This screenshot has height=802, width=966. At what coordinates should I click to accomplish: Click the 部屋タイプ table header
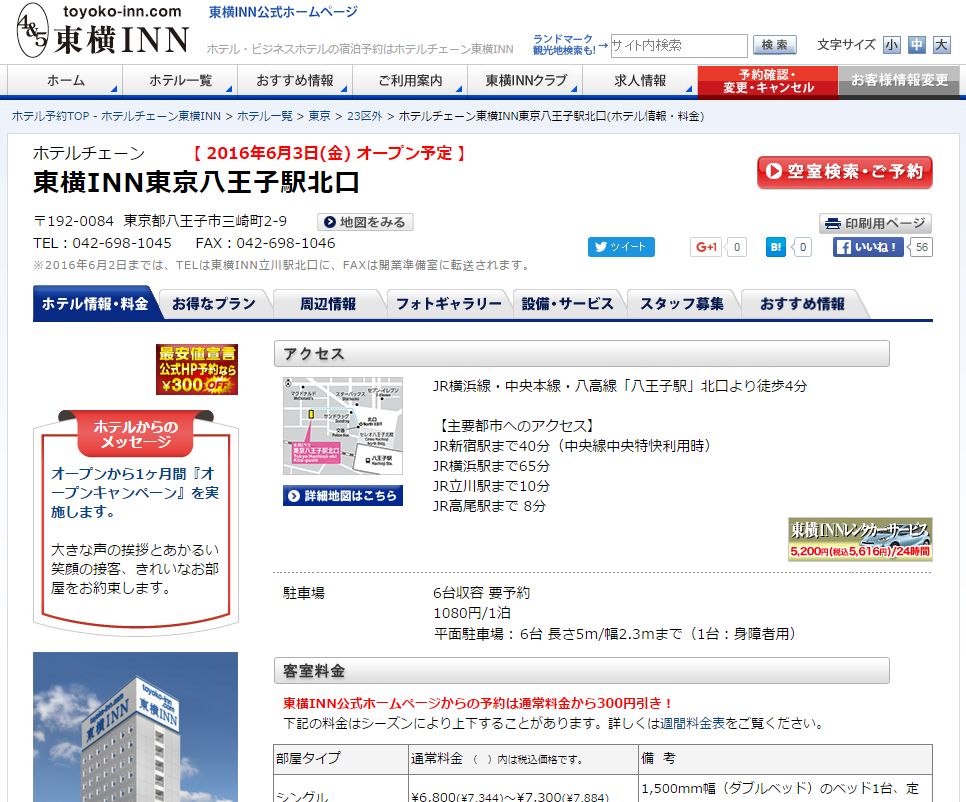click(x=341, y=759)
